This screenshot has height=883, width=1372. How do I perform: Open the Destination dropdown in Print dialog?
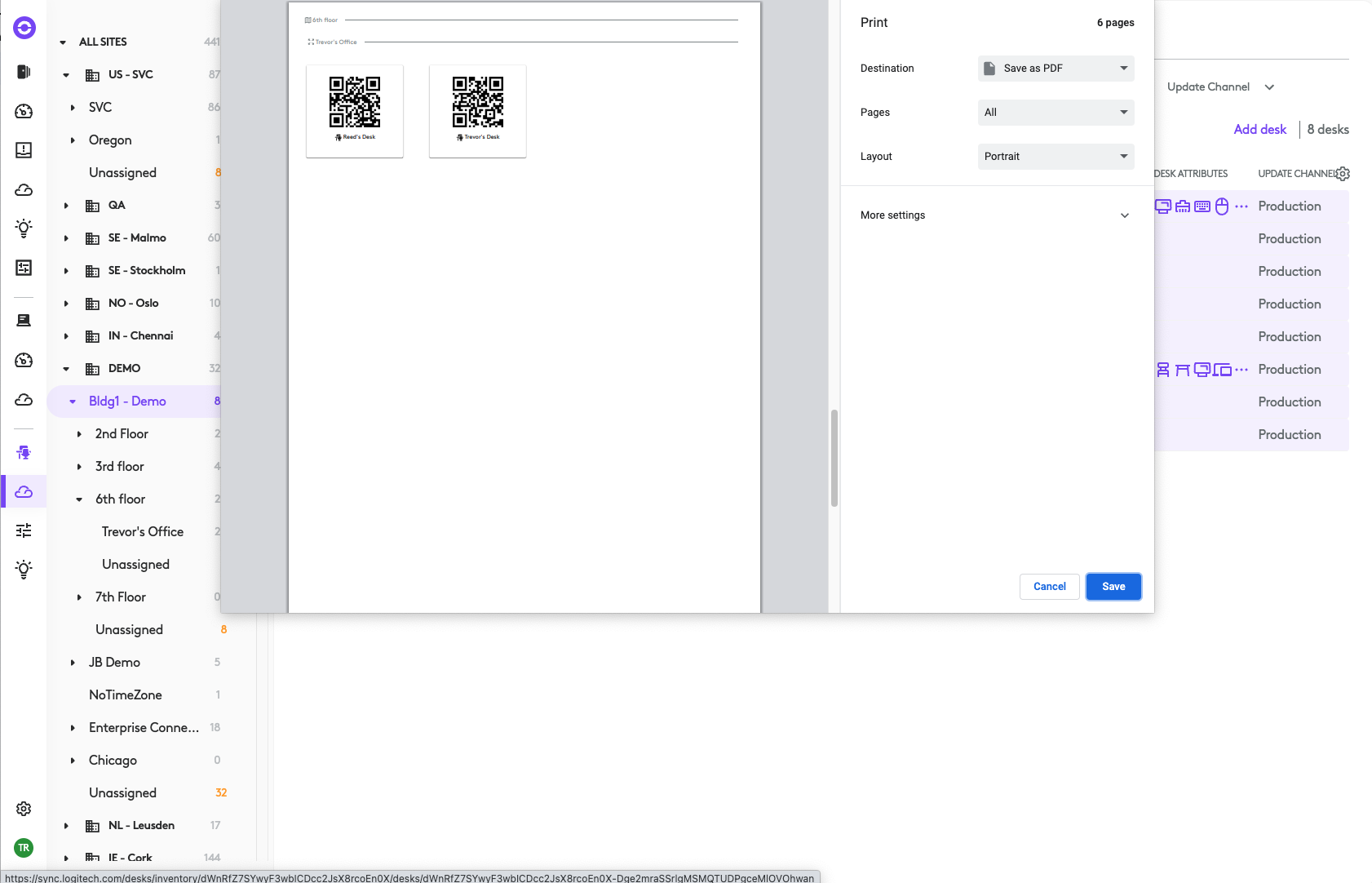(1055, 68)
